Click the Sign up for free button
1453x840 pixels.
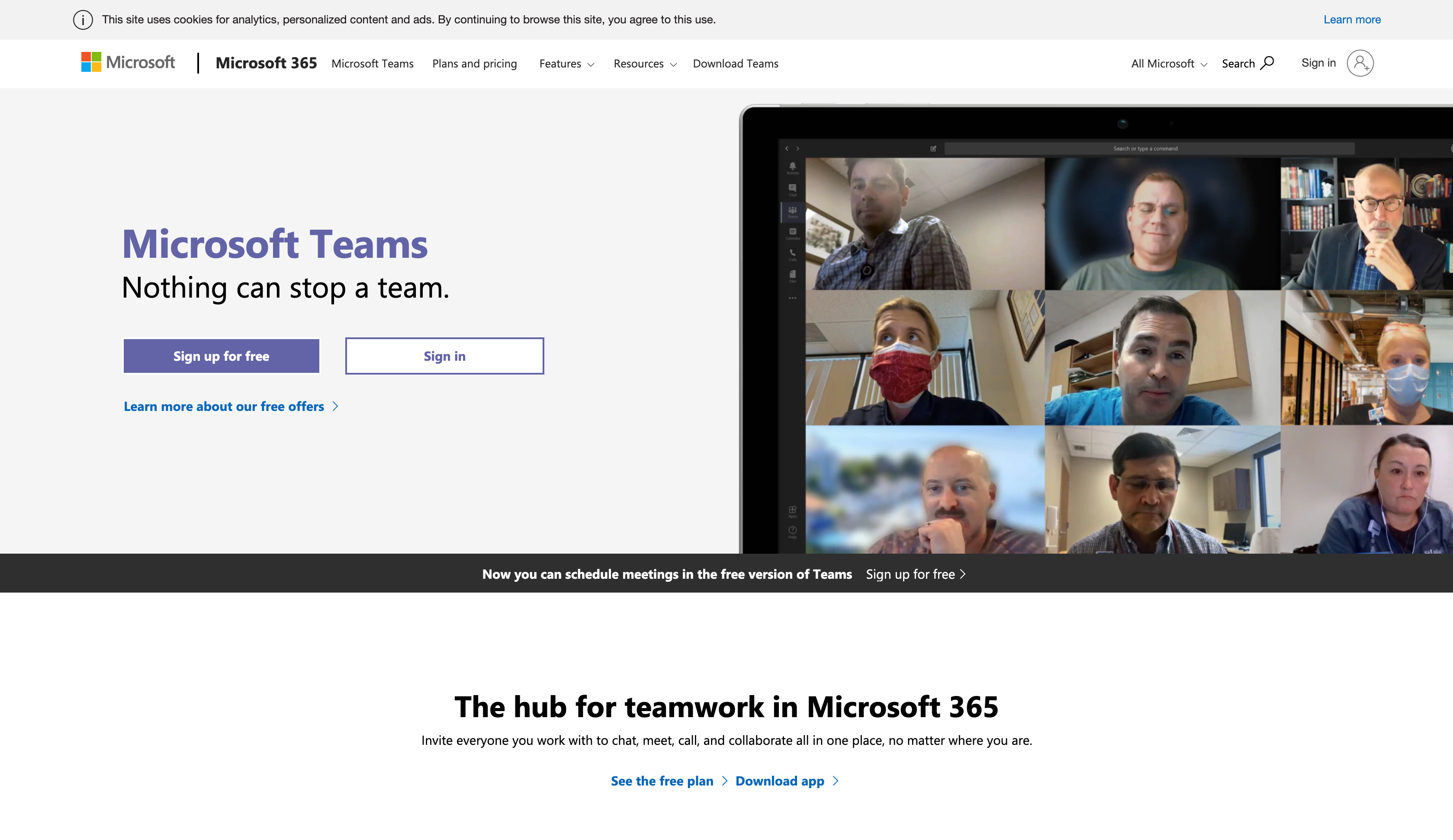(221, 356)
